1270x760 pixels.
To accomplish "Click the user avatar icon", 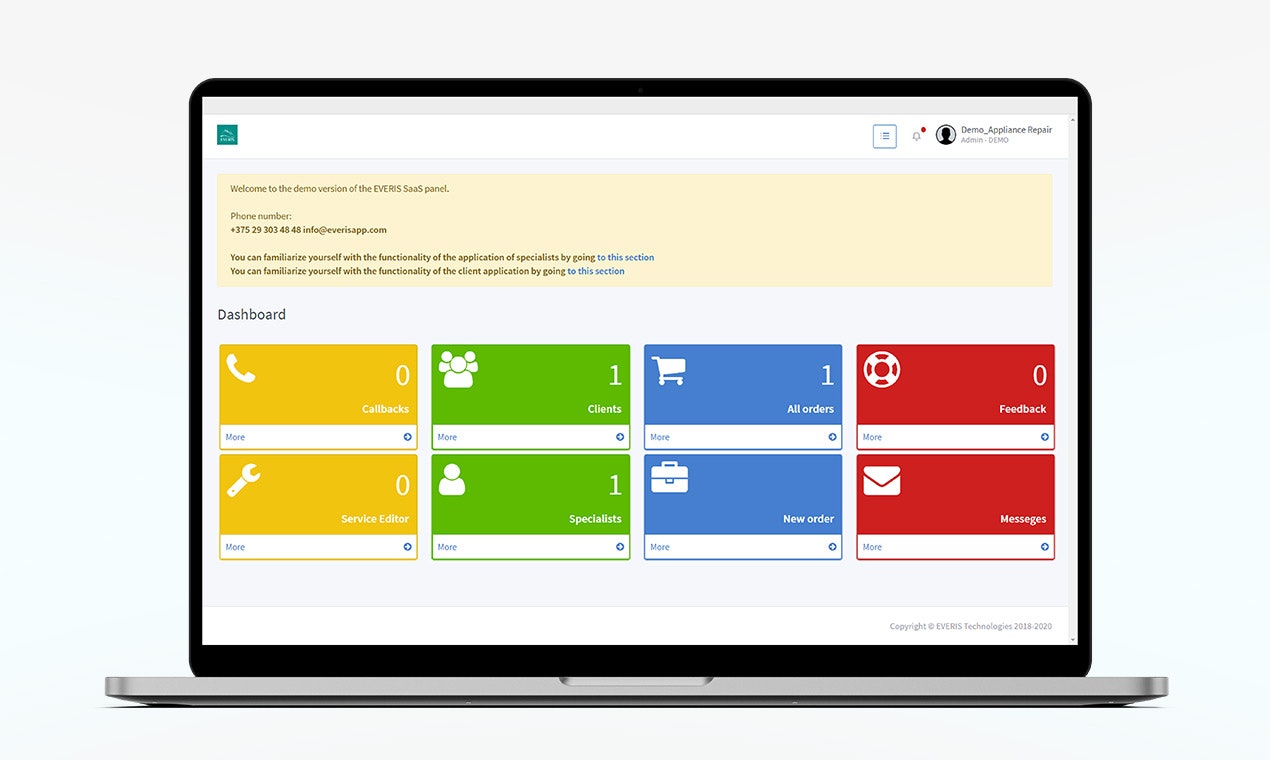I will [946, 135].
